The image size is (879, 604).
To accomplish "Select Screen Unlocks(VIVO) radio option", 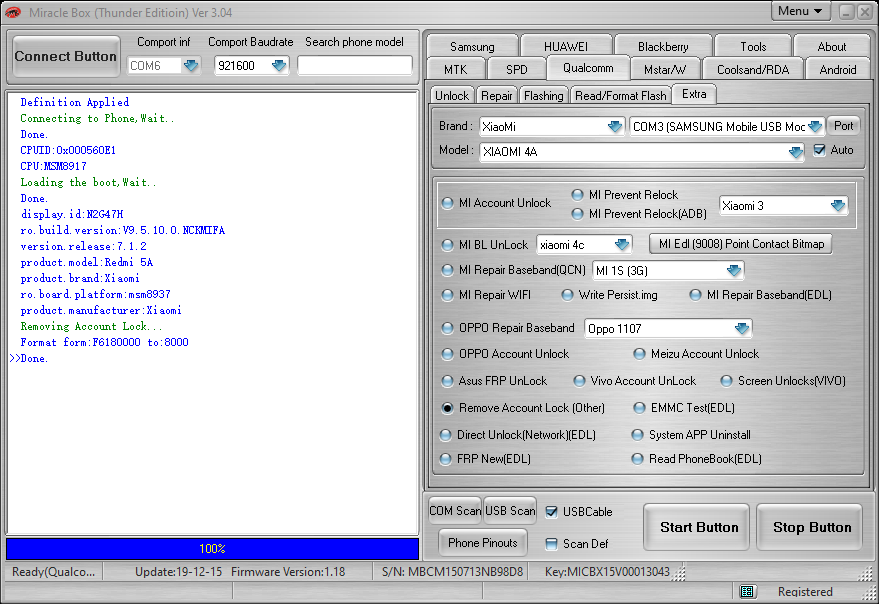I will click(727, 381).
